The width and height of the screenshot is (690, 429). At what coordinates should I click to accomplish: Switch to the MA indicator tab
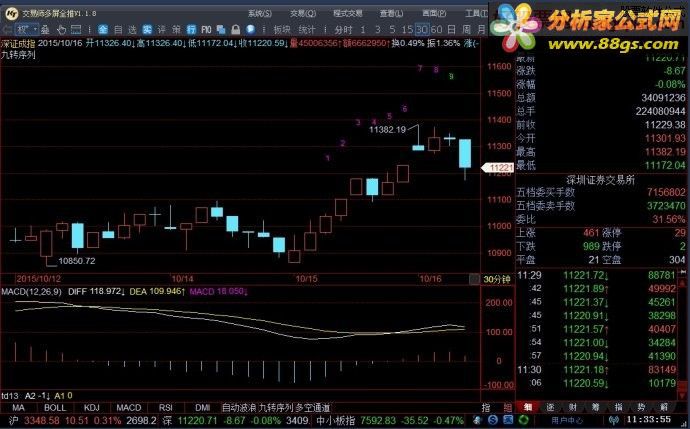[18, 407]
